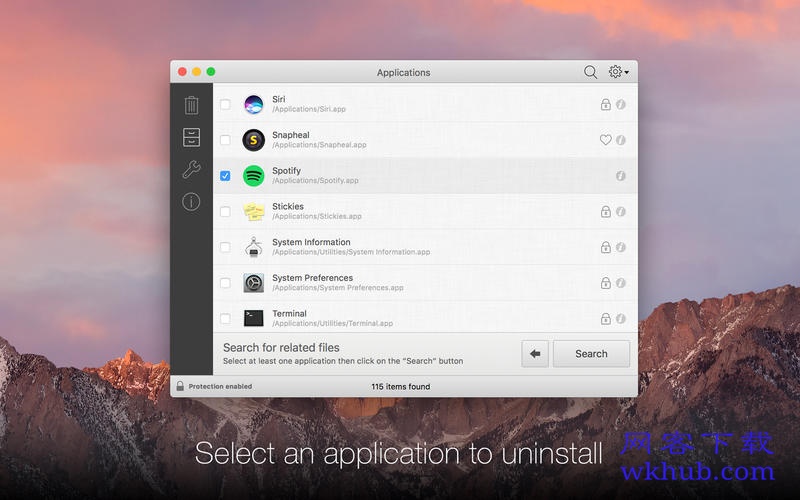Click the back arrow button
Image resolution: width=800 pixels, height=500 pixels.
coord(535,354)
